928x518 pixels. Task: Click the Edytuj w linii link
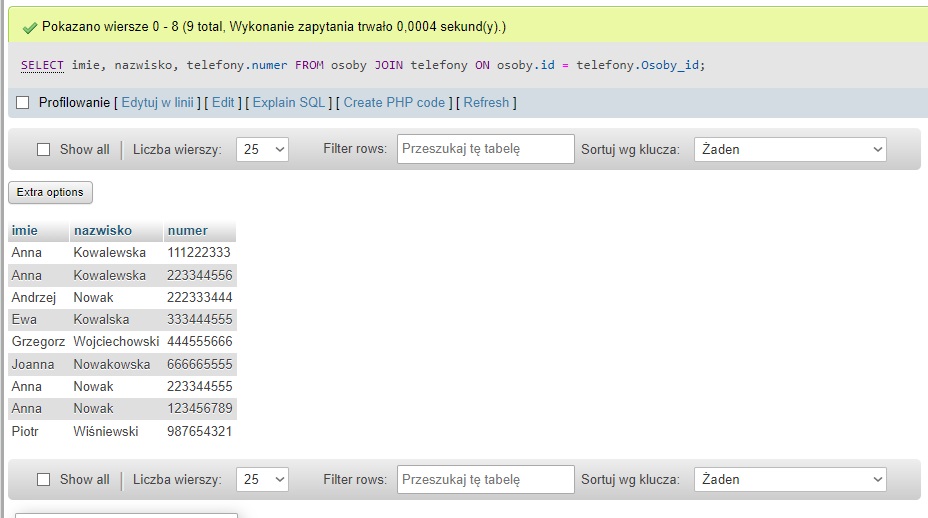(x=158, y=103)
